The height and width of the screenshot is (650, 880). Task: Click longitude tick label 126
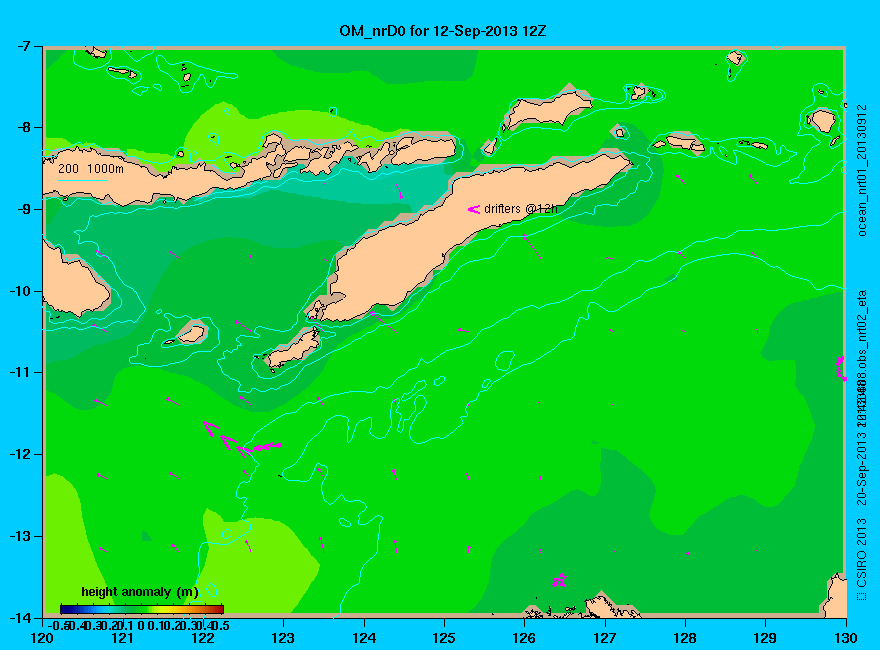[525, 638]
